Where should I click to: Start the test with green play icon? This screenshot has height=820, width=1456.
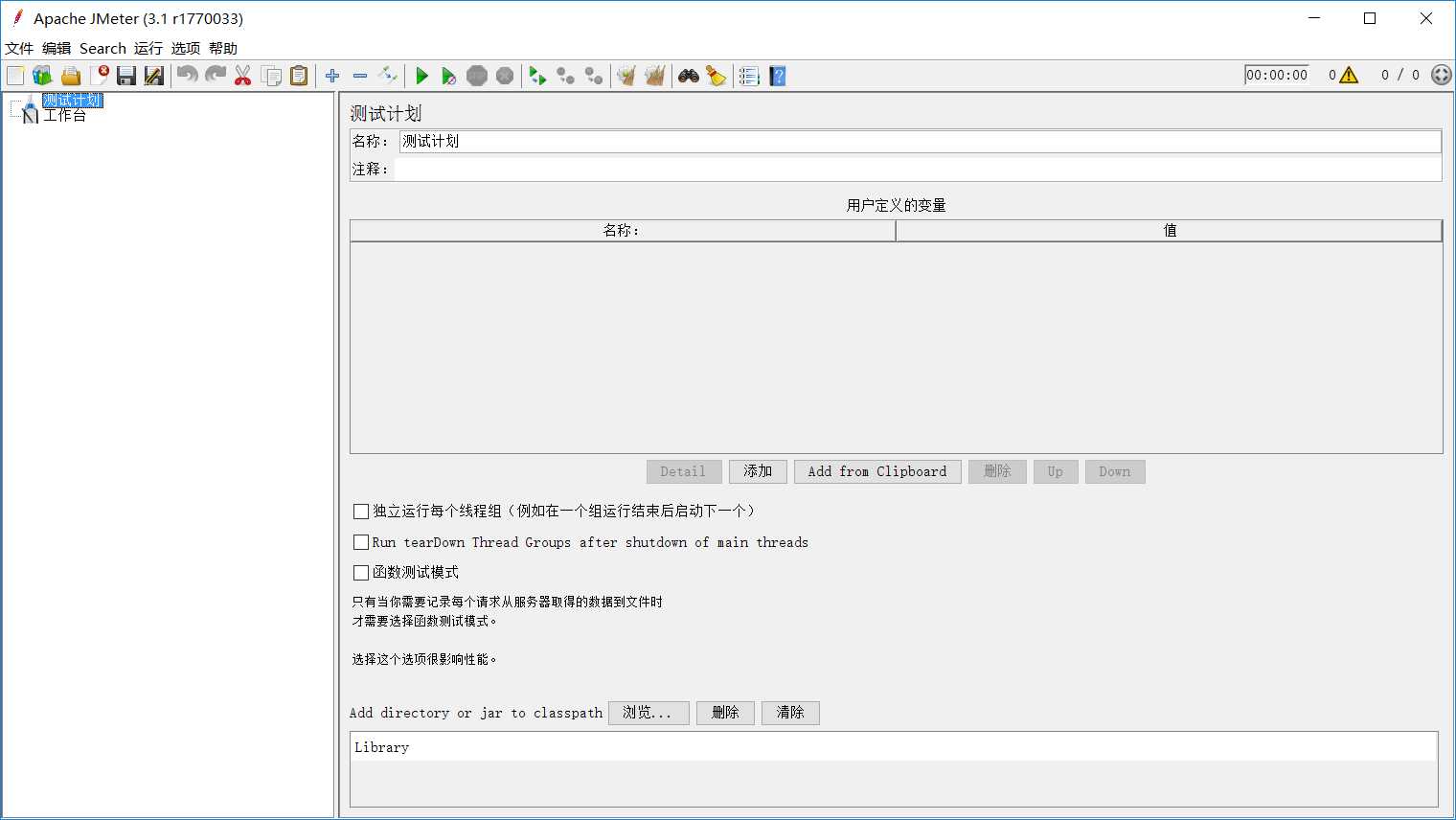coord(421,76)
